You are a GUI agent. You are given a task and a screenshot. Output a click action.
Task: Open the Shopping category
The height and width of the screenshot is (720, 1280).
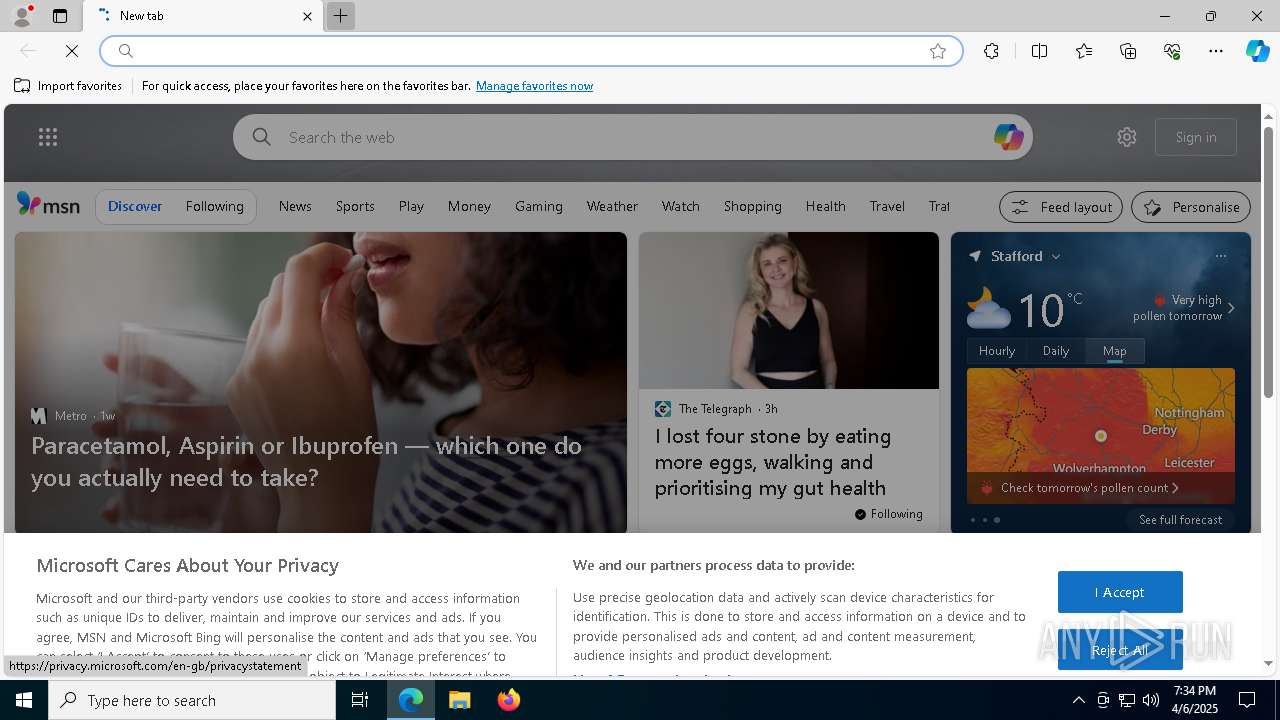tap(753, 206)
